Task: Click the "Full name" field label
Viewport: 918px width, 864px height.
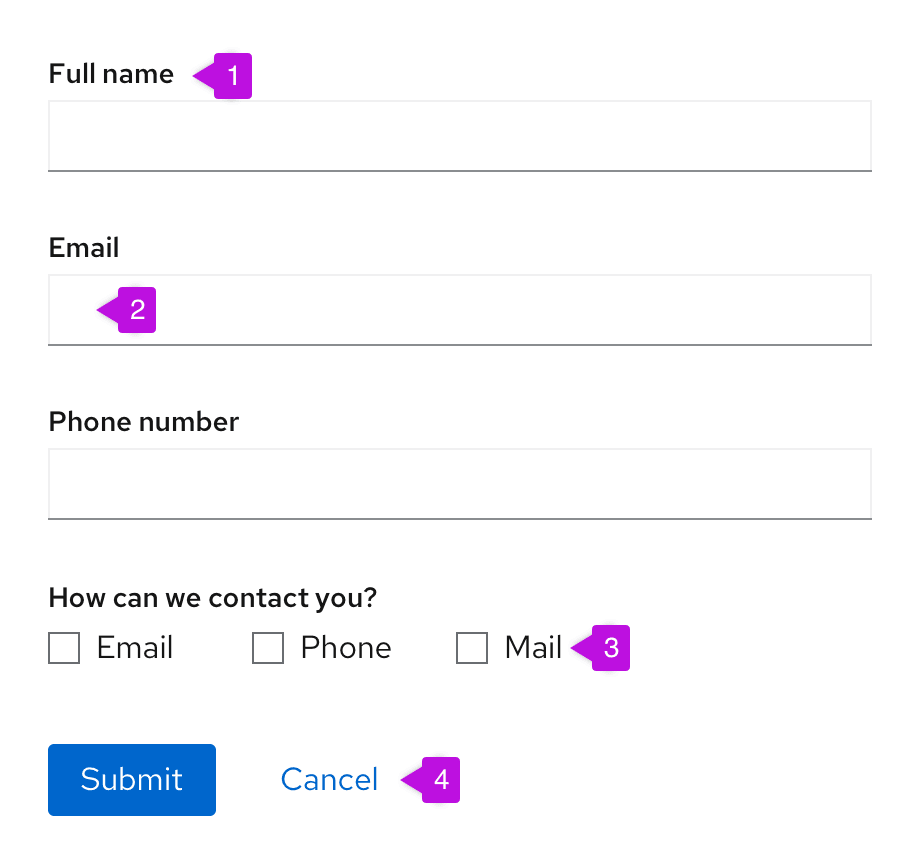Action: [111, 74]
